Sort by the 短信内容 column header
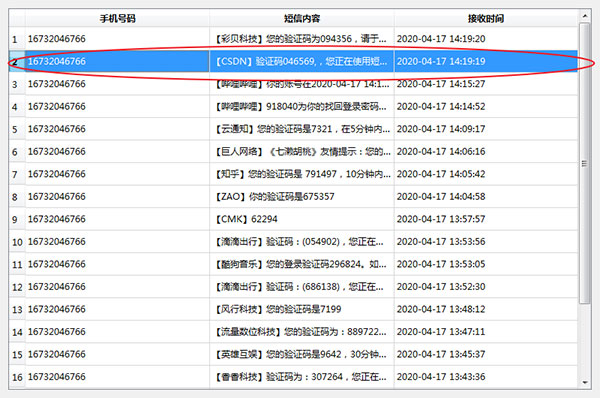The width and height of the screenshot is (600, 398). click(x=302, y=18)
